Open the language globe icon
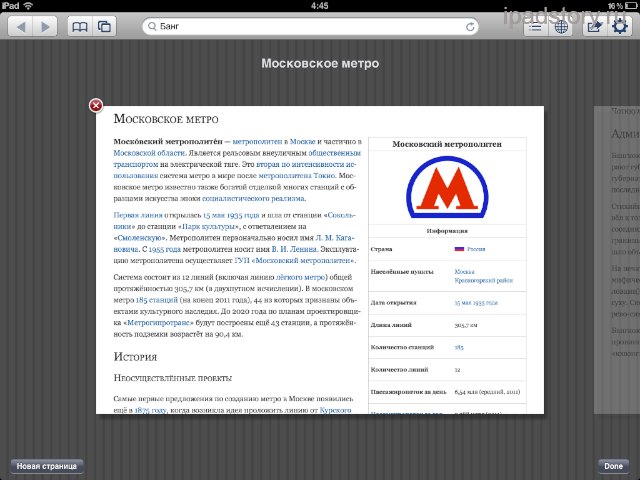The image size is (640, 480). coord(561,27)
